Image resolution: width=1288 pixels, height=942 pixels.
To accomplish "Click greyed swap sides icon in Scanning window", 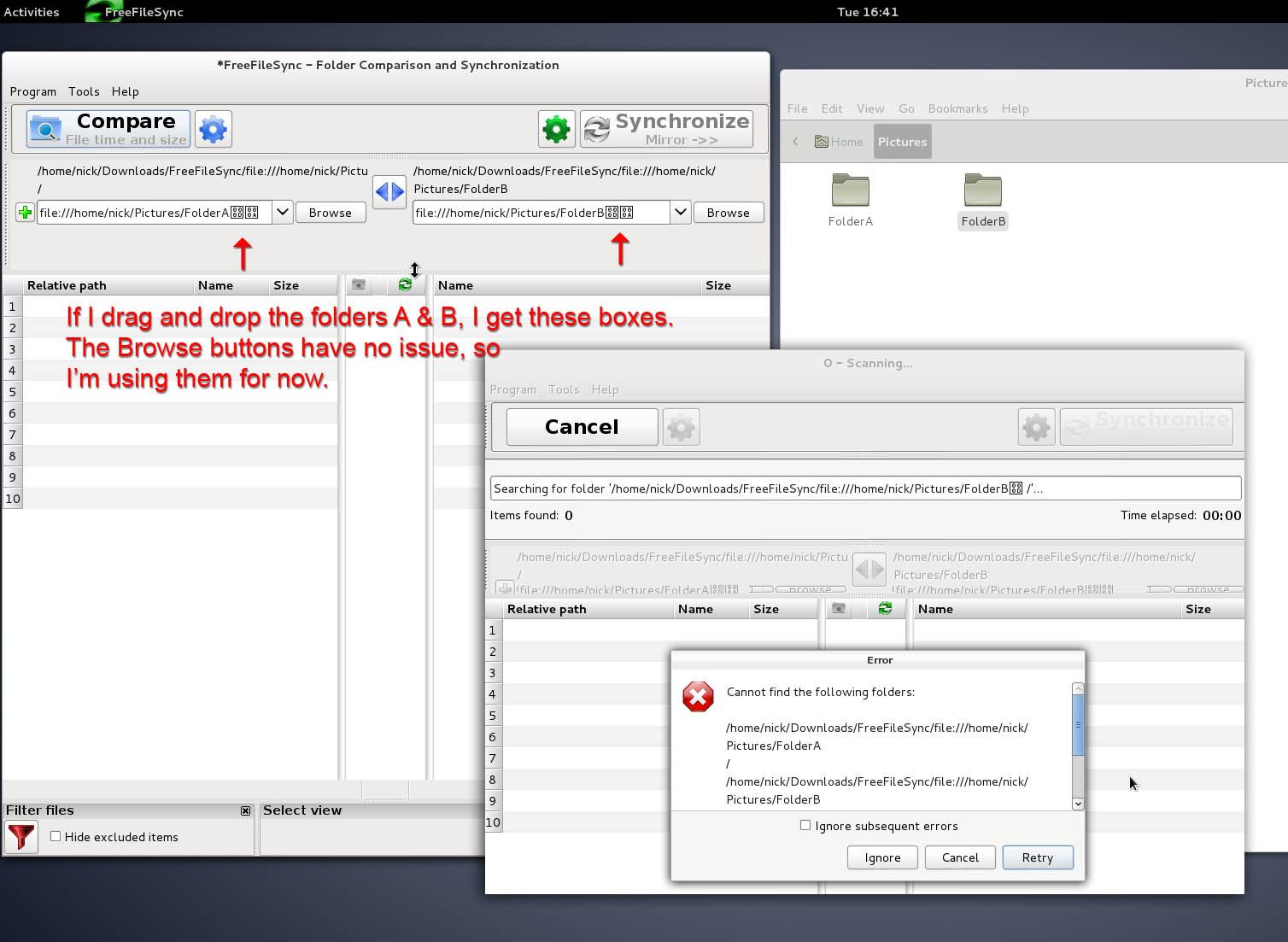I will pyautogui.click(x=869, y=569).
